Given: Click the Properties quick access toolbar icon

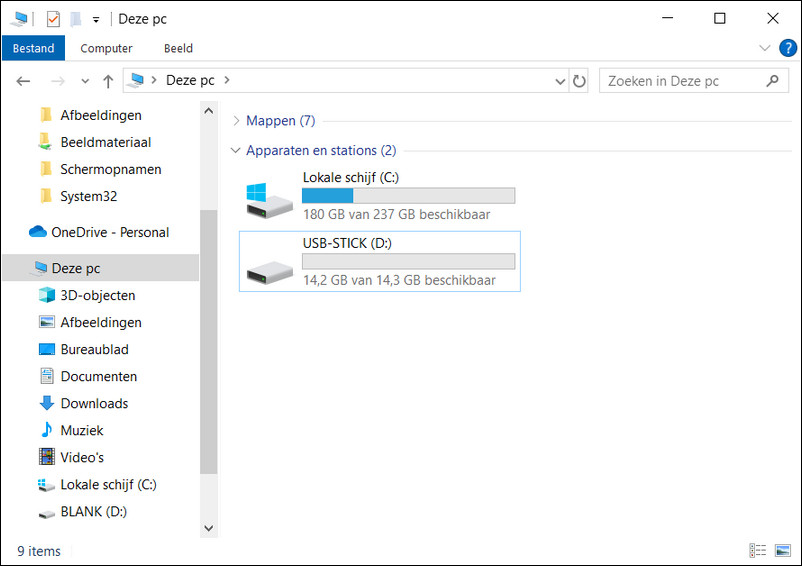Looking at the screenshot, I should coord(53,19).
